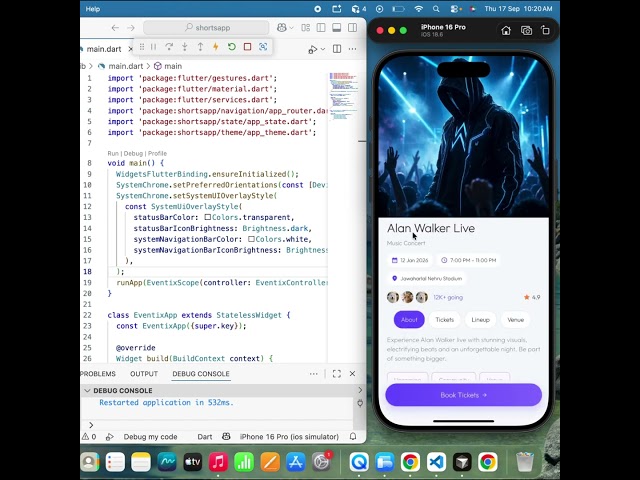Select the Lineup chip in the app
The width and height of the screenshot is (640, 480).
[480, 320]
